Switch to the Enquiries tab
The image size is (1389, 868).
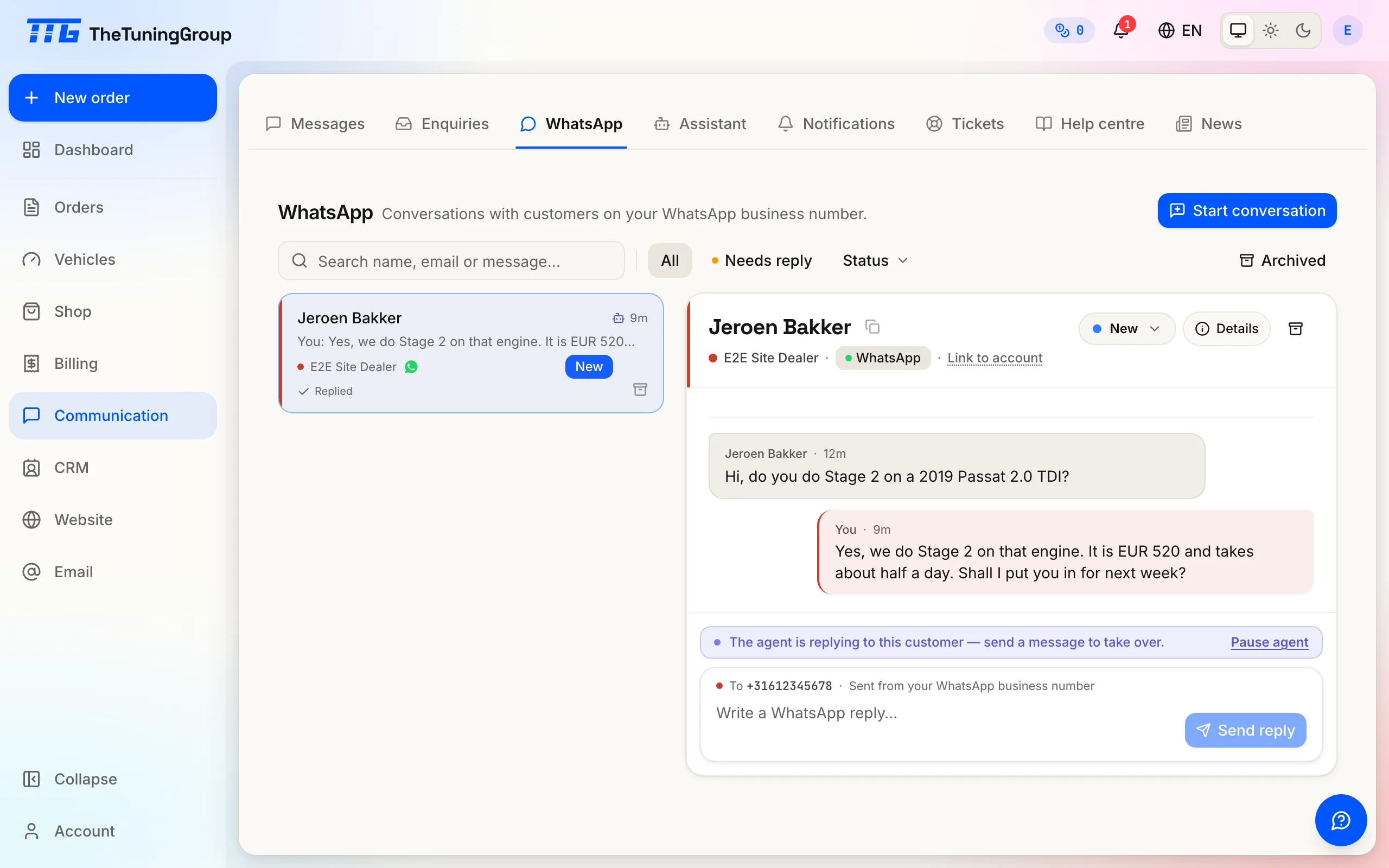tap(442, 124)
